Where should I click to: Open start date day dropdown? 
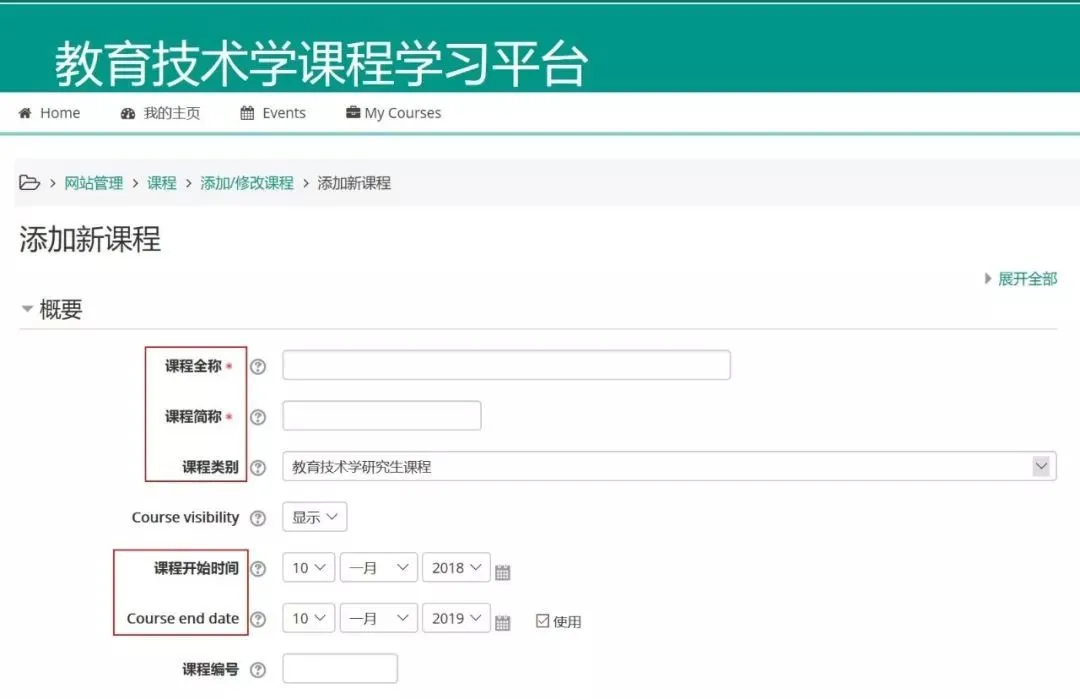[309, 567]
